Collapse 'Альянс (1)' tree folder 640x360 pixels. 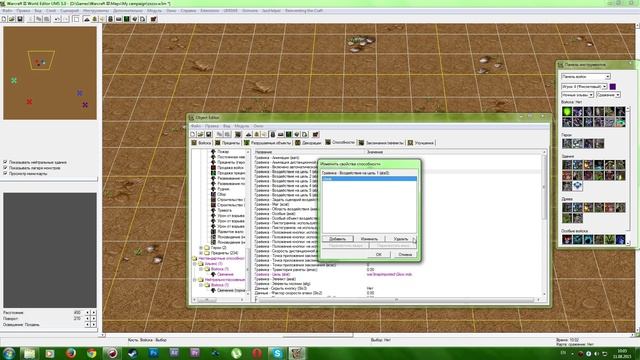[195, 264]
